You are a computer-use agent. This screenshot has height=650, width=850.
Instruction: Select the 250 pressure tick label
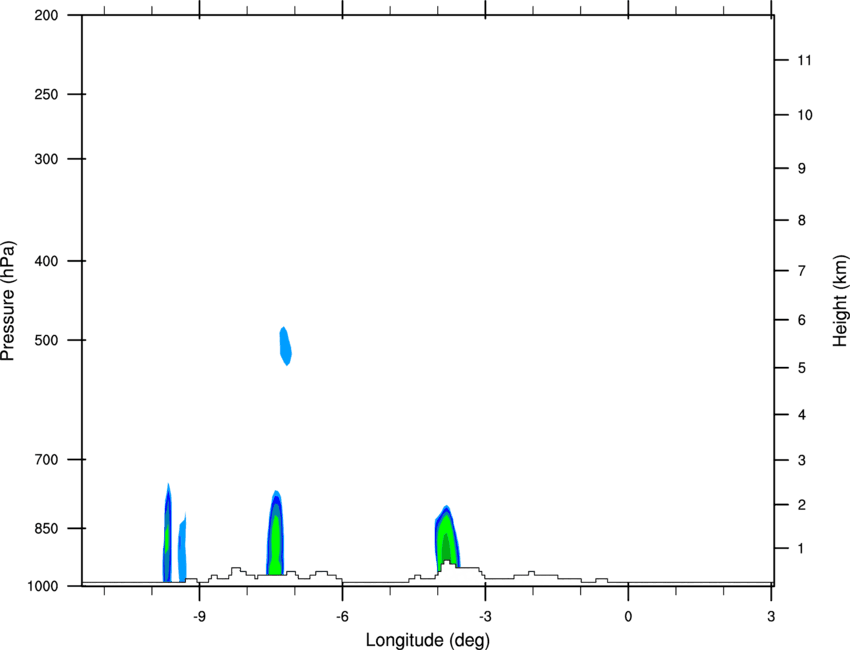[x=46, y=94]
